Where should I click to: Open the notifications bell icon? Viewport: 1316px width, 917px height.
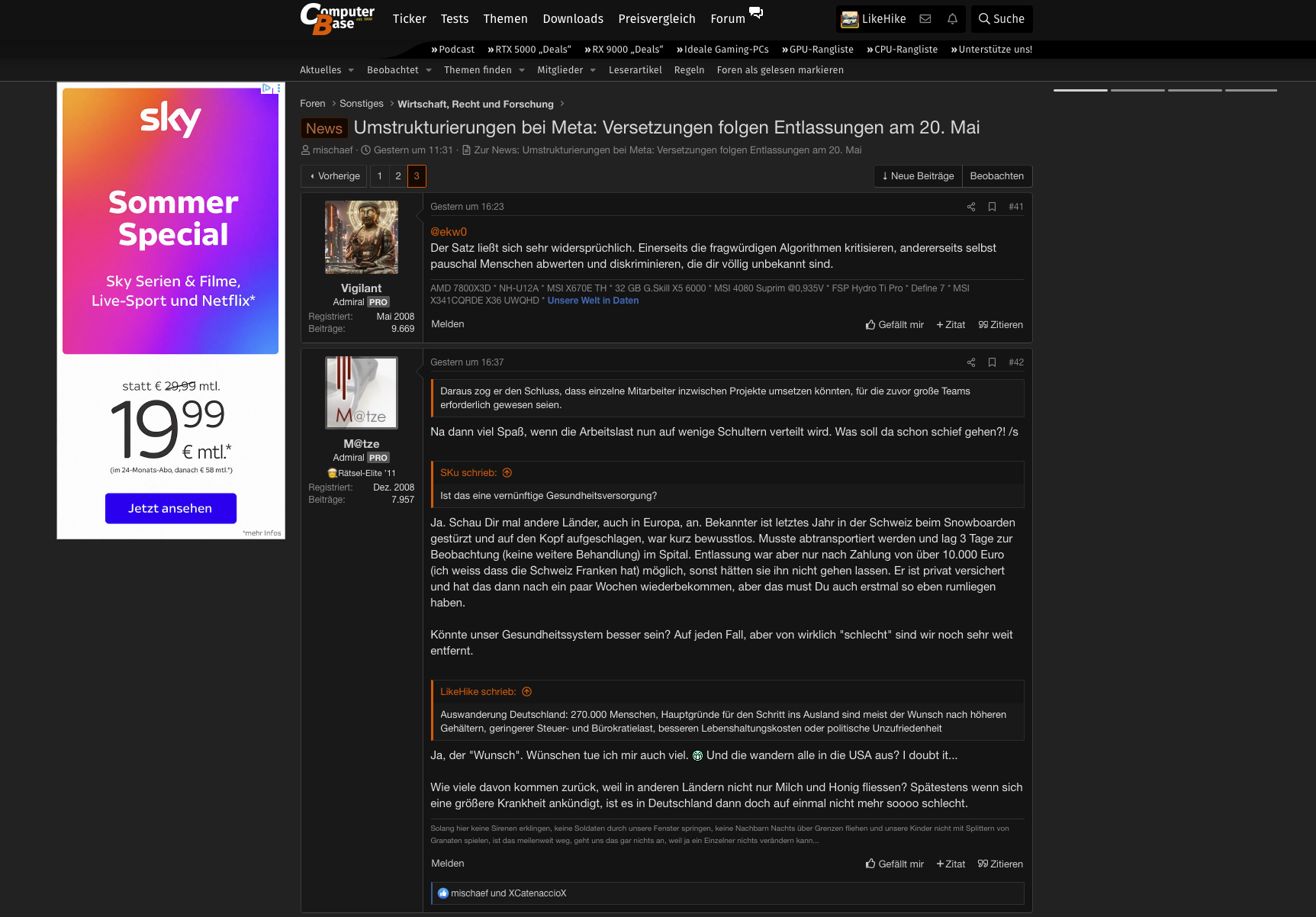(952, 19)
